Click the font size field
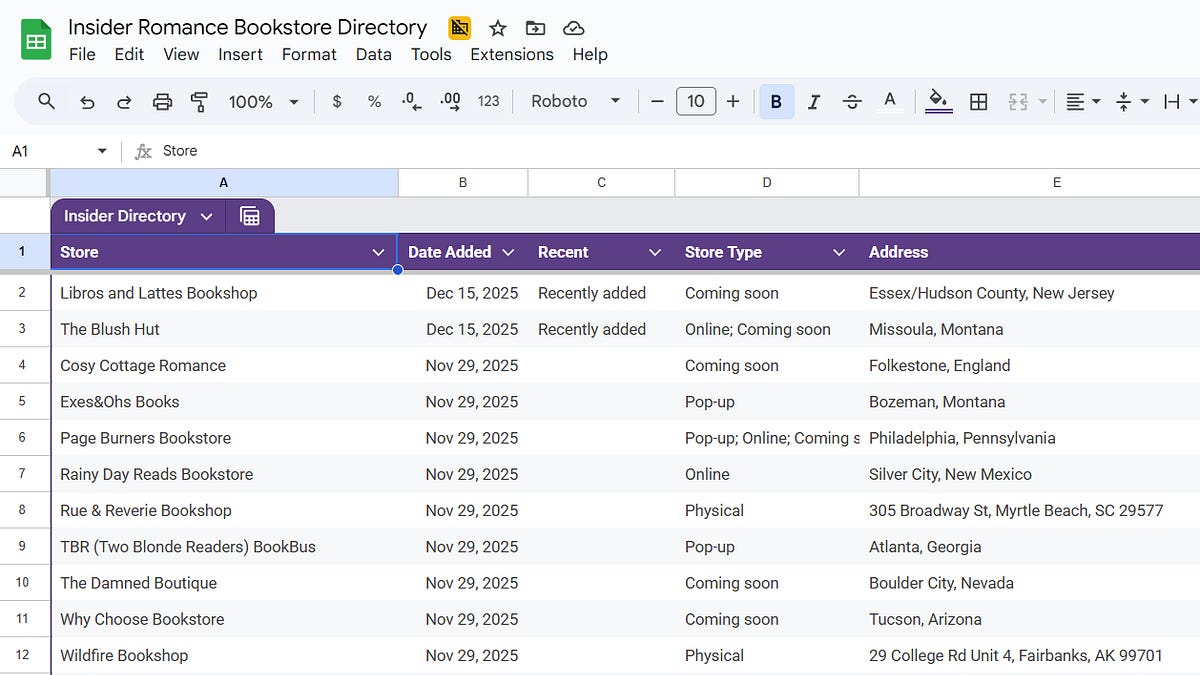 pos(696,101)
